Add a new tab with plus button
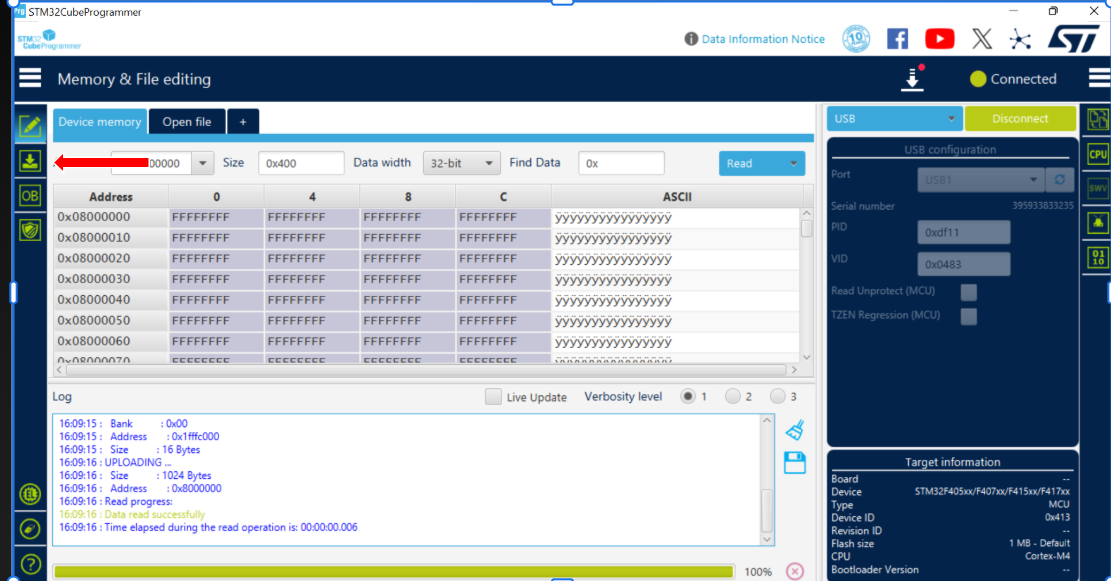 (242, 122)
